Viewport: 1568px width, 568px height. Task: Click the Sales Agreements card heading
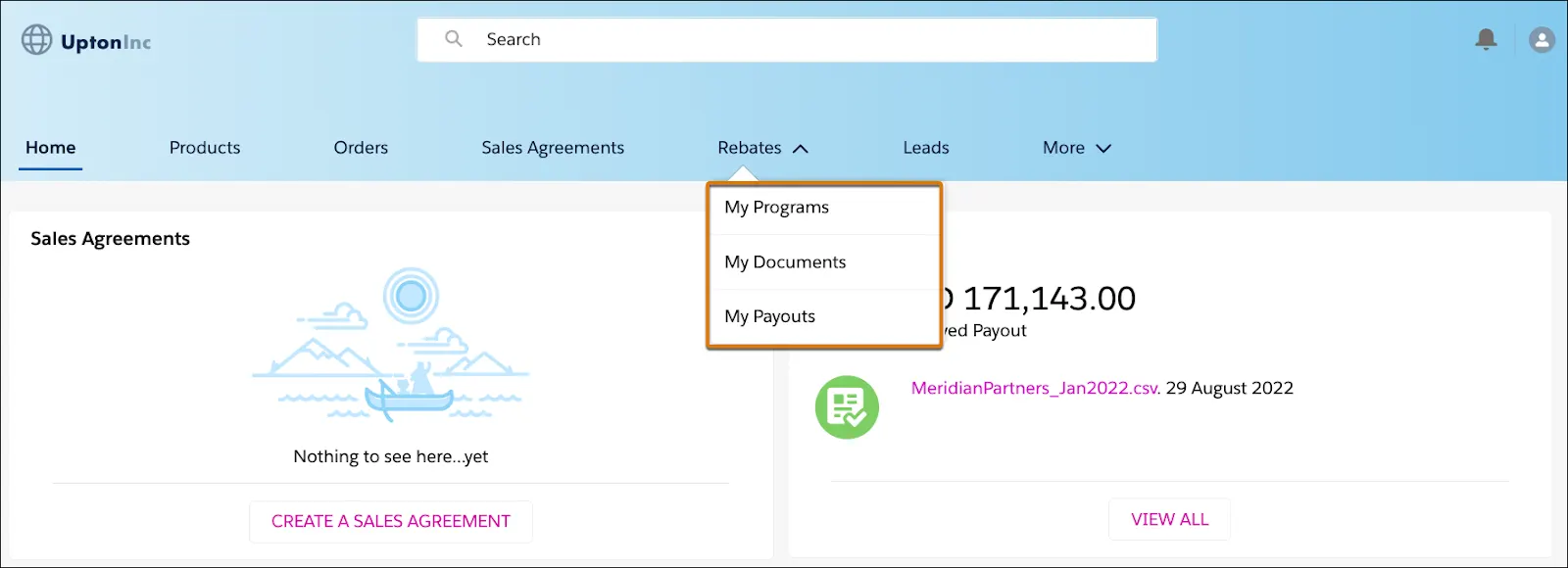click(x=110, y=239)
